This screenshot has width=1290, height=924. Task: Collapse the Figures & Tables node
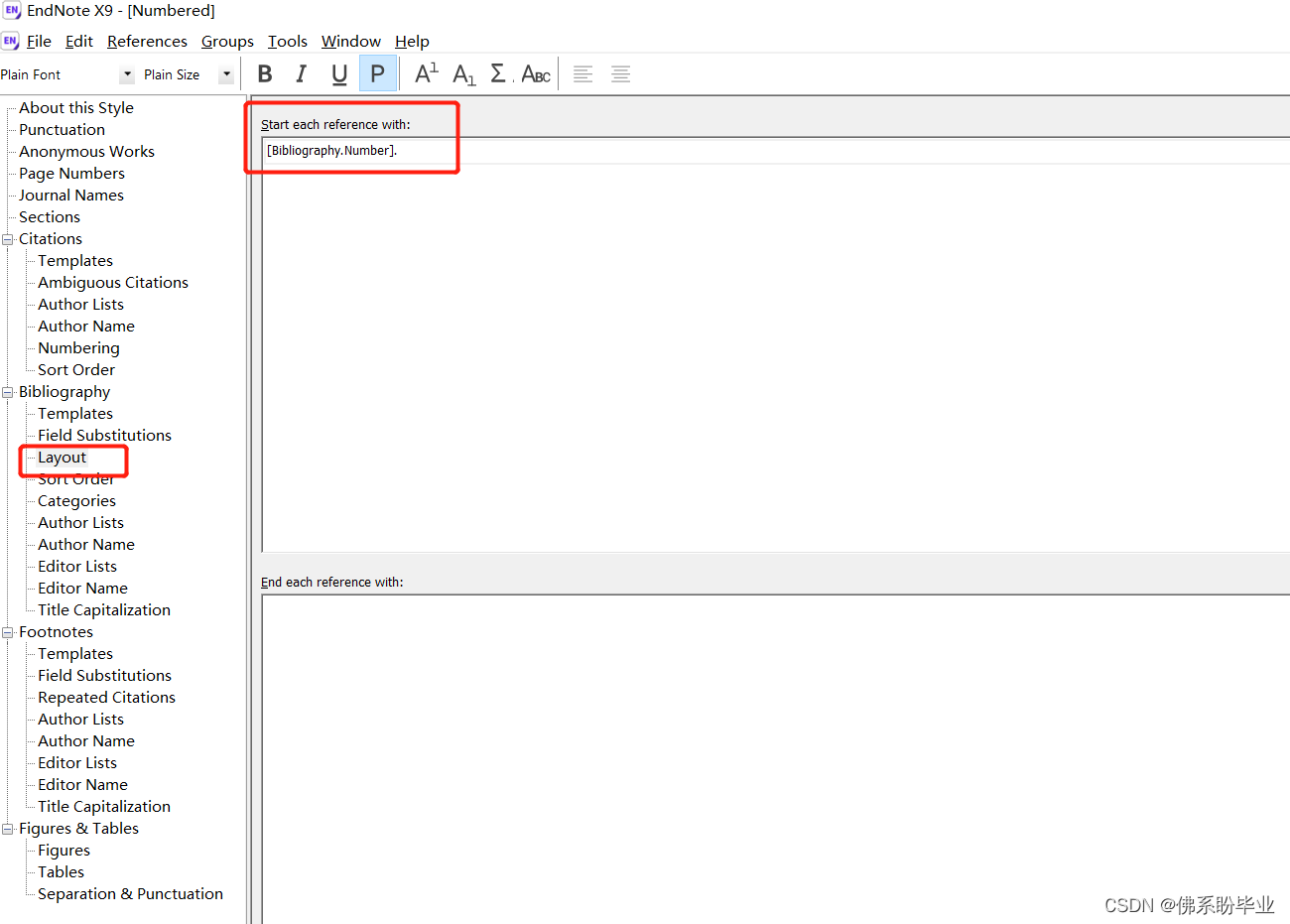point(8,829)
